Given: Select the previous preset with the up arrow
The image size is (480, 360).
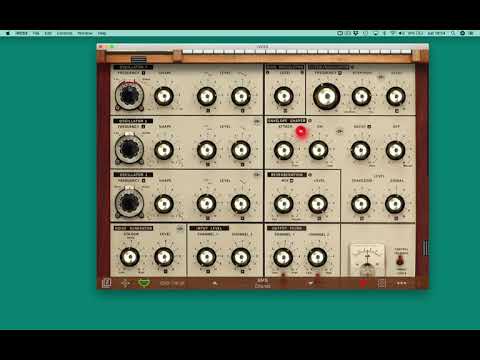Looking at the screenshot, I should (215, 283).
